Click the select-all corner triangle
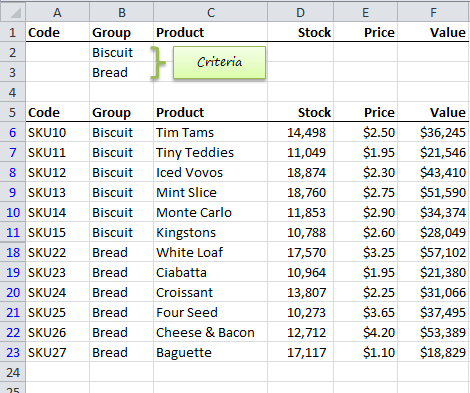470x393 pixels. 13,12
